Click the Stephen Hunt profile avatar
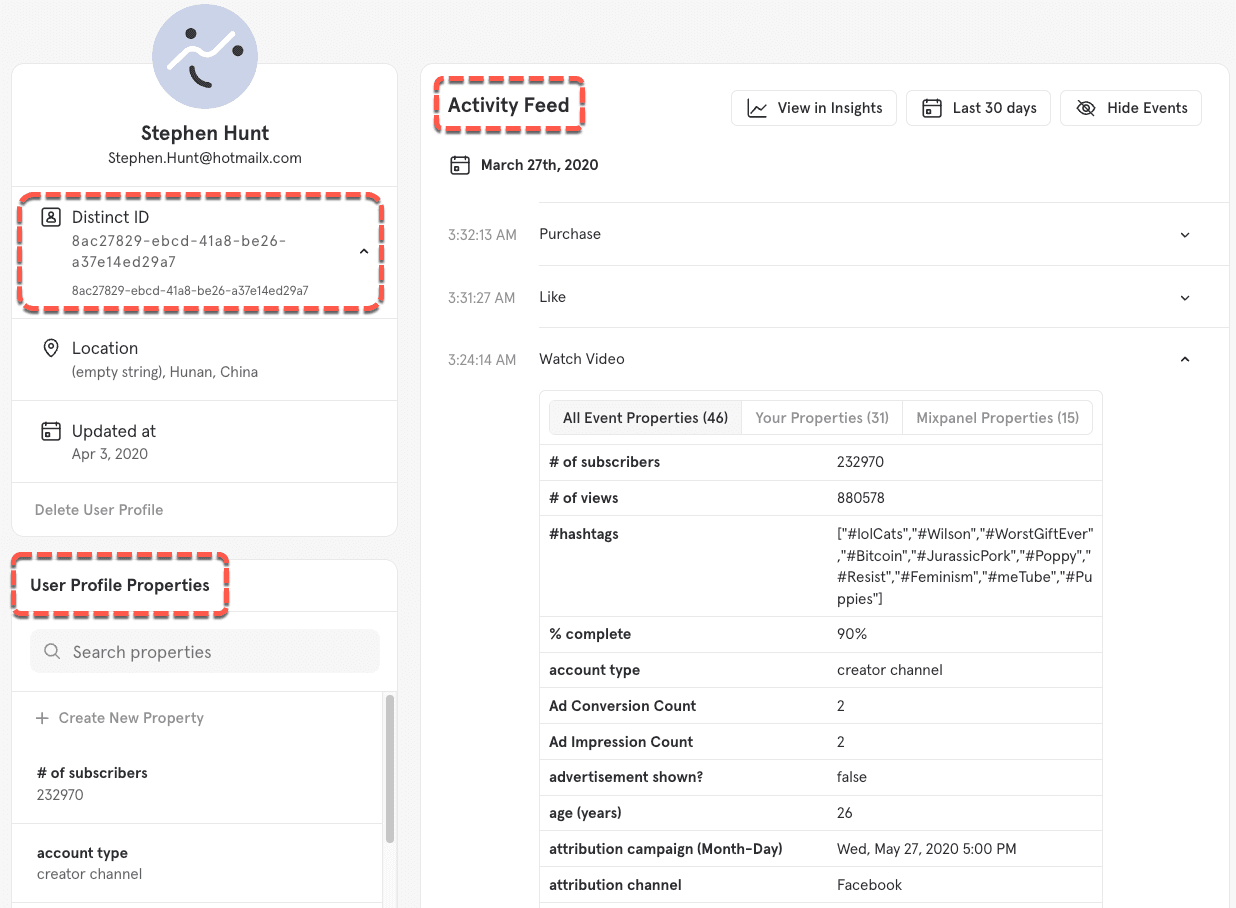Viewport: 1236px width, 908px height. pos(205,58)
